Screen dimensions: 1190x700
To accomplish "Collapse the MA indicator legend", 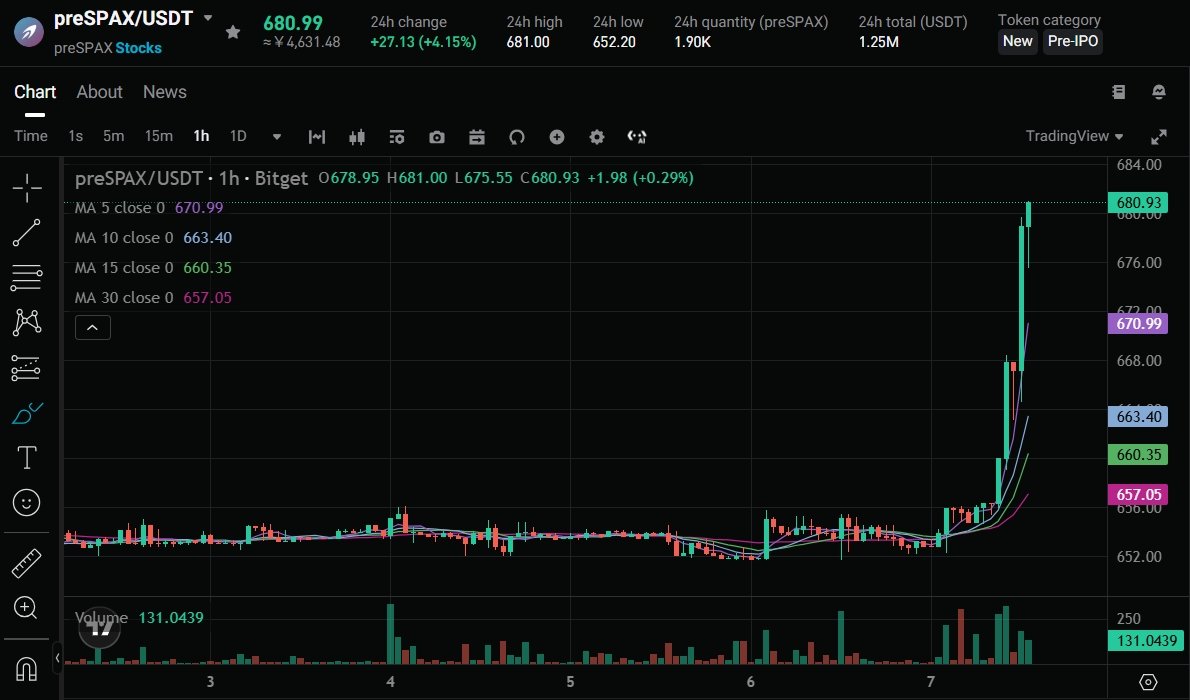I will 93,328.
